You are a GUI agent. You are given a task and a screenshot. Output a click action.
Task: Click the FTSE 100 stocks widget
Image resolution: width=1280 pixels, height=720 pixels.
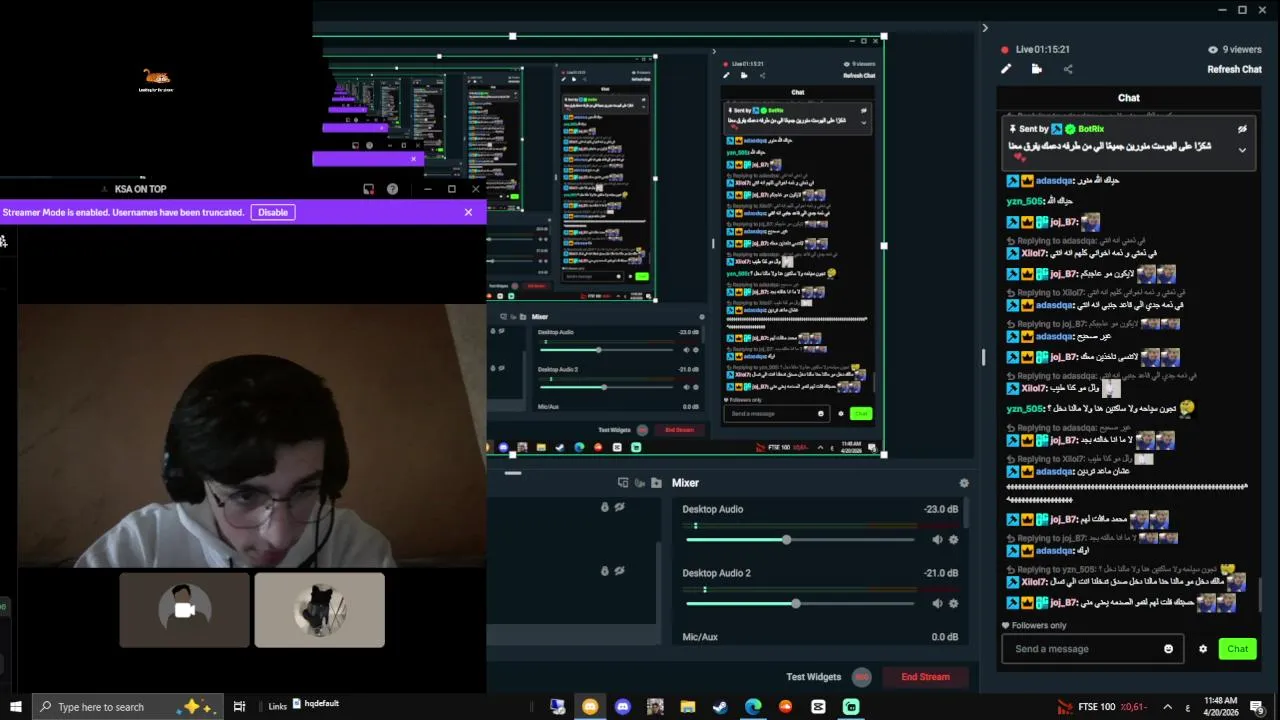(x=1101, y=707)
